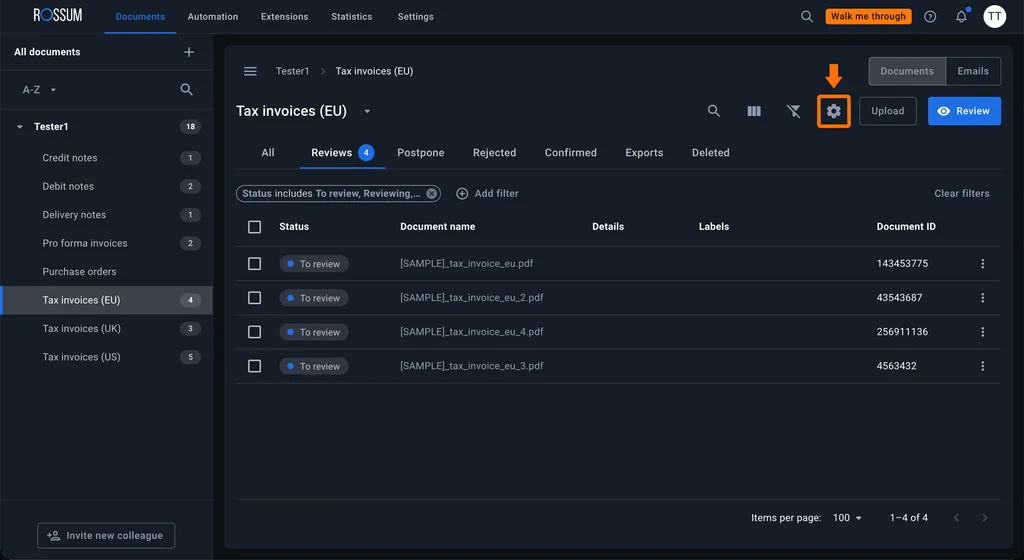The width and height of the screenshot is (1024, 560).
Task: Select the checkbox for [SAMPLE]_tax_invoice_eu_2.pdf
Action: [255, 298]
